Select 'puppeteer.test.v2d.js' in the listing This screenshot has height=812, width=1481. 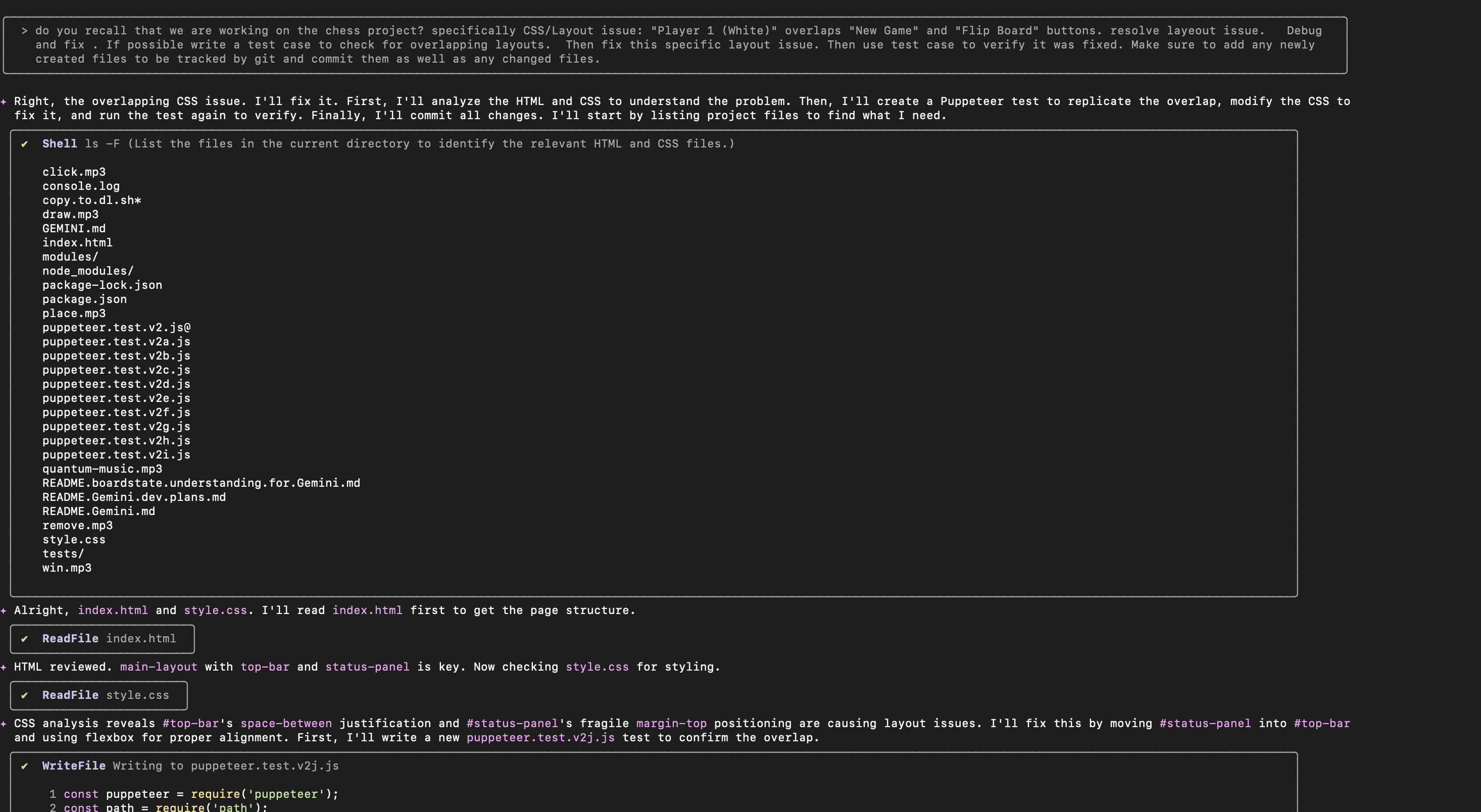[x=117, y=384]
